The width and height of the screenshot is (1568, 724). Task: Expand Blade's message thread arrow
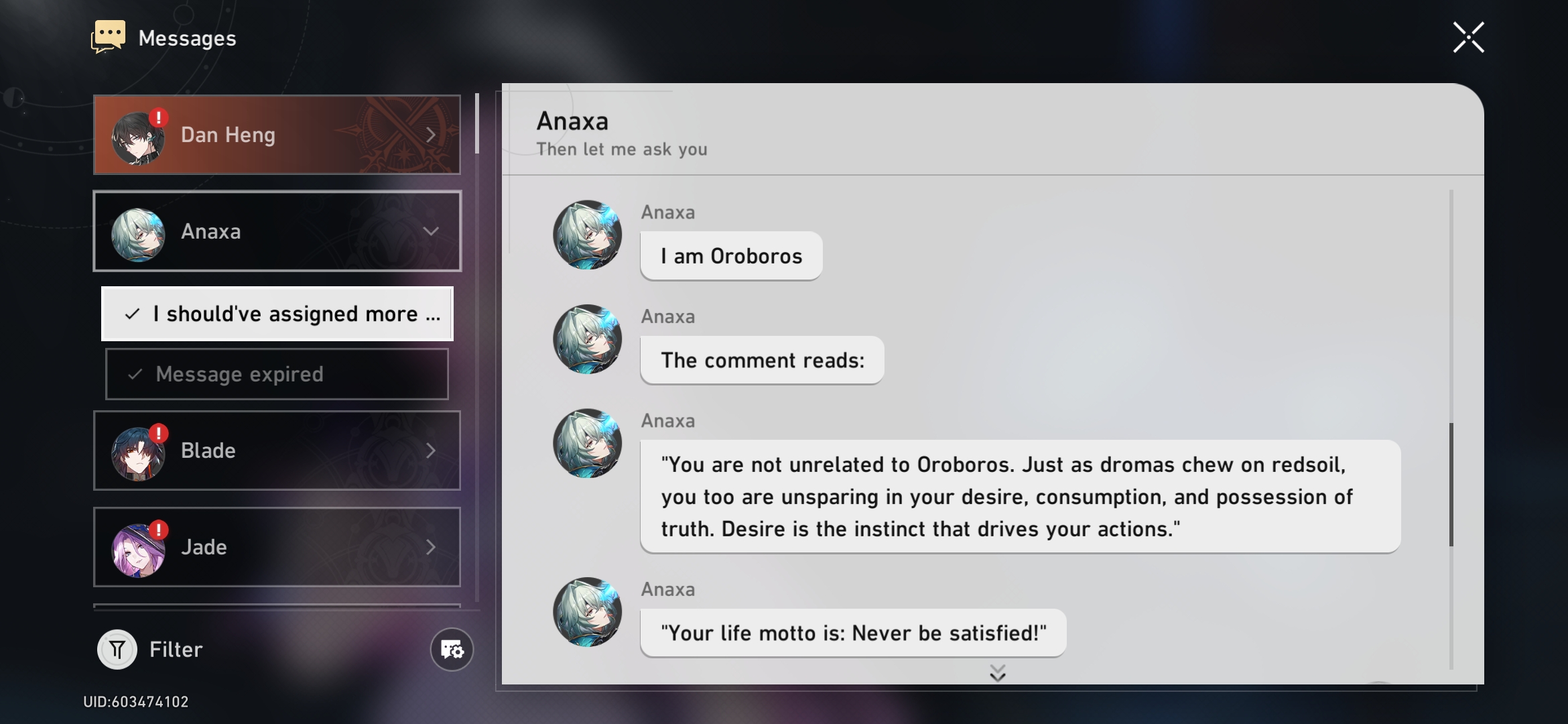431,450
